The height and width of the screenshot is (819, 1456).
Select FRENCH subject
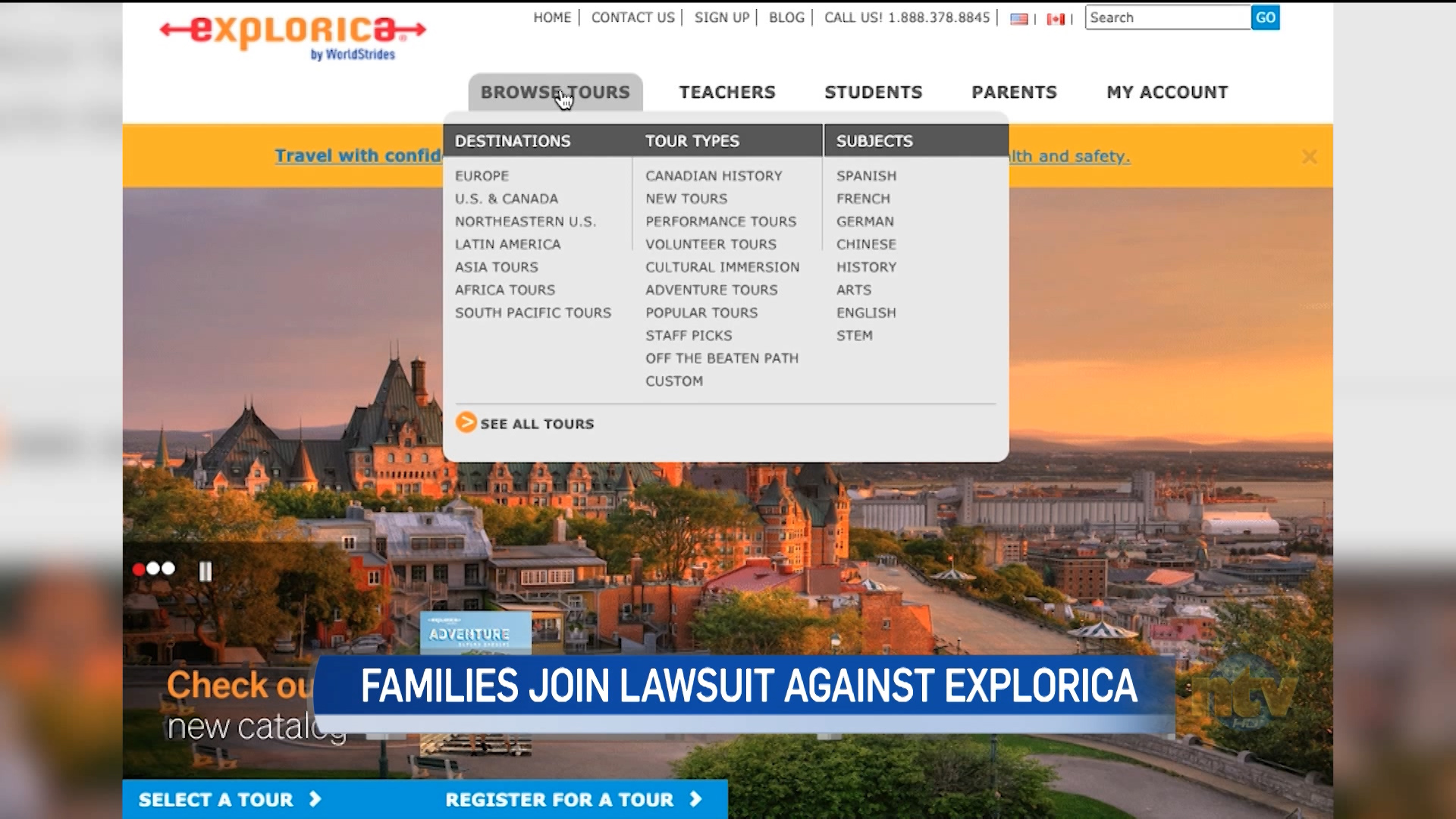tap(863, 199)
